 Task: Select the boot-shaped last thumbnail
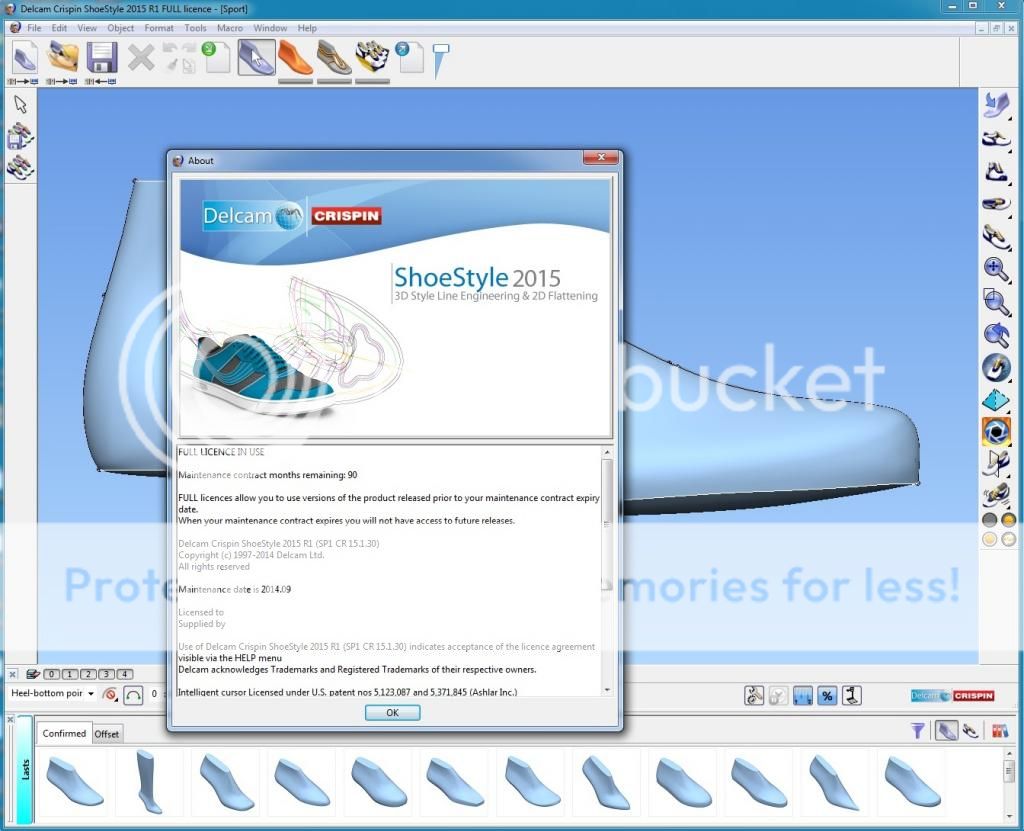click(x=150, y=781)
